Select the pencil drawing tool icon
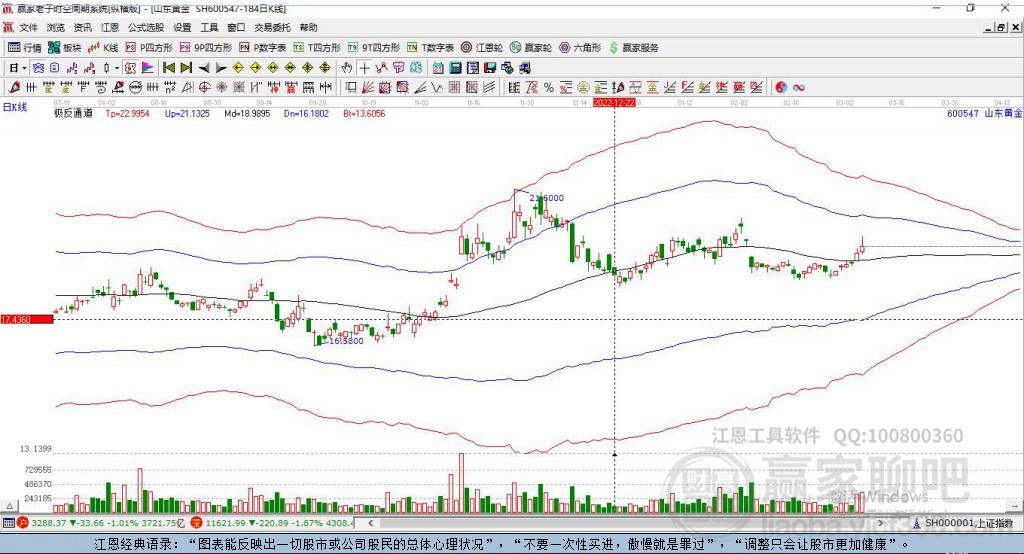 pos(14,88)
